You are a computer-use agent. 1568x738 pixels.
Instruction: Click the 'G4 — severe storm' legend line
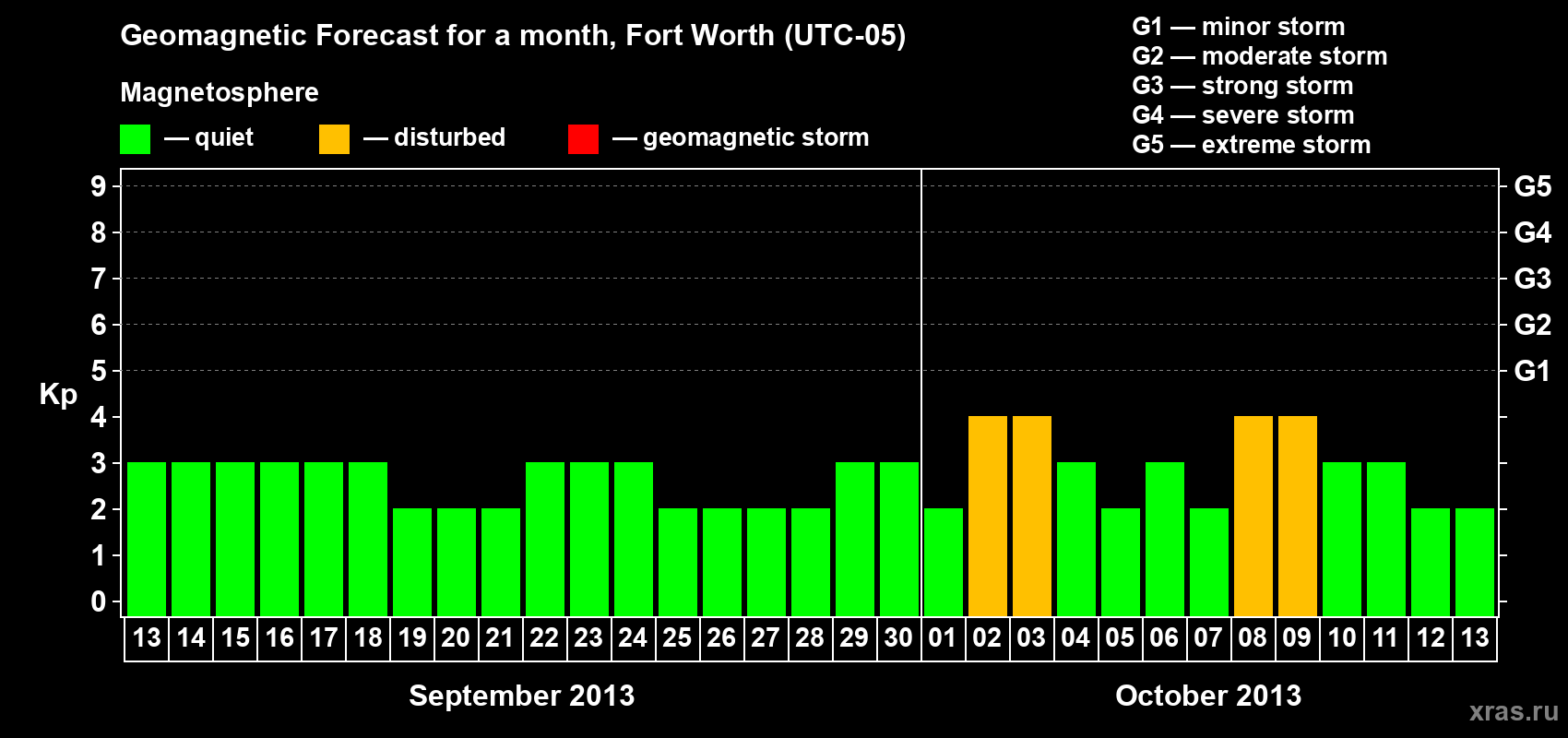pos(1242,115)
